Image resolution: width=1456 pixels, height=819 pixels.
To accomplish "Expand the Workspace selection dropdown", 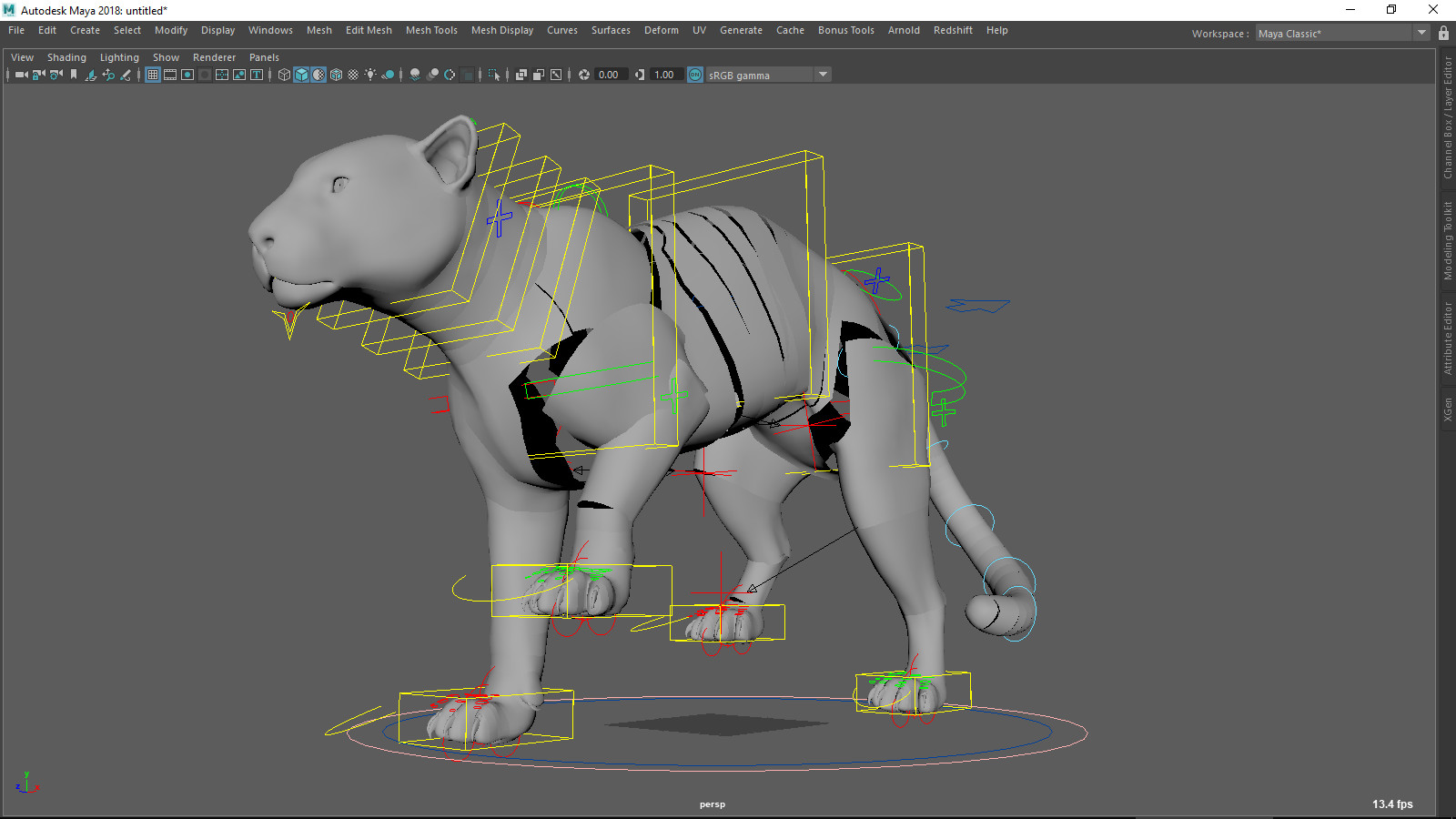I will tap(1422, 33).
